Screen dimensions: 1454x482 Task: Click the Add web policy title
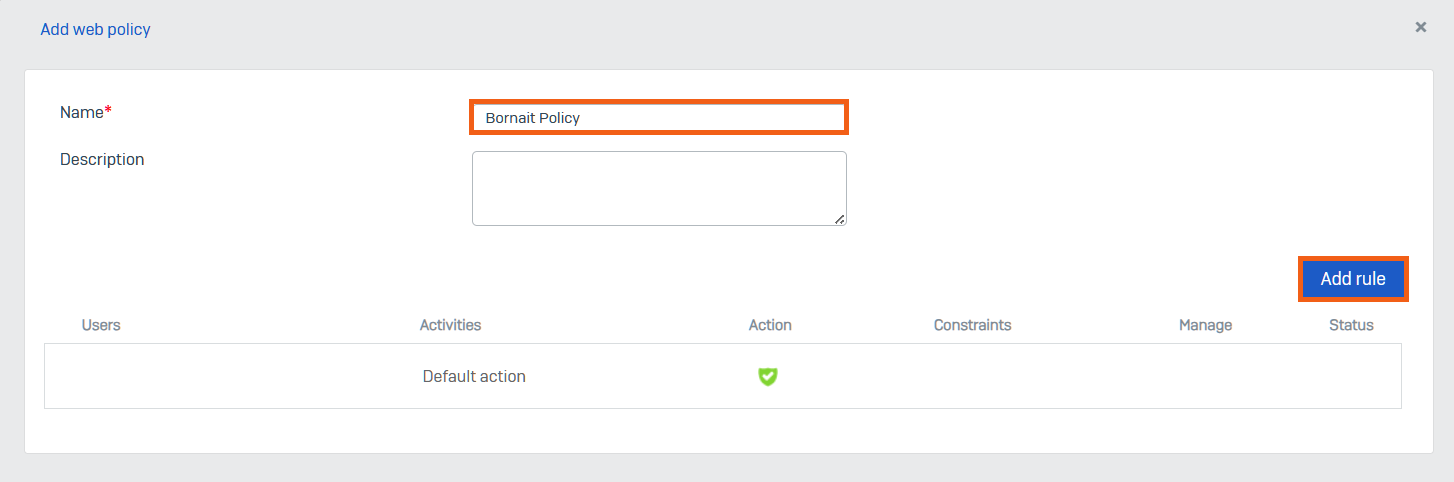click(x=95, y=29)
